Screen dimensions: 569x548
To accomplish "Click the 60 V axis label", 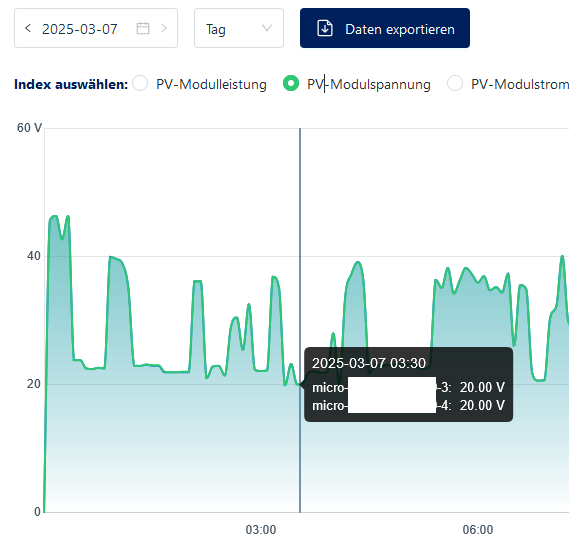I will point(29,128).
